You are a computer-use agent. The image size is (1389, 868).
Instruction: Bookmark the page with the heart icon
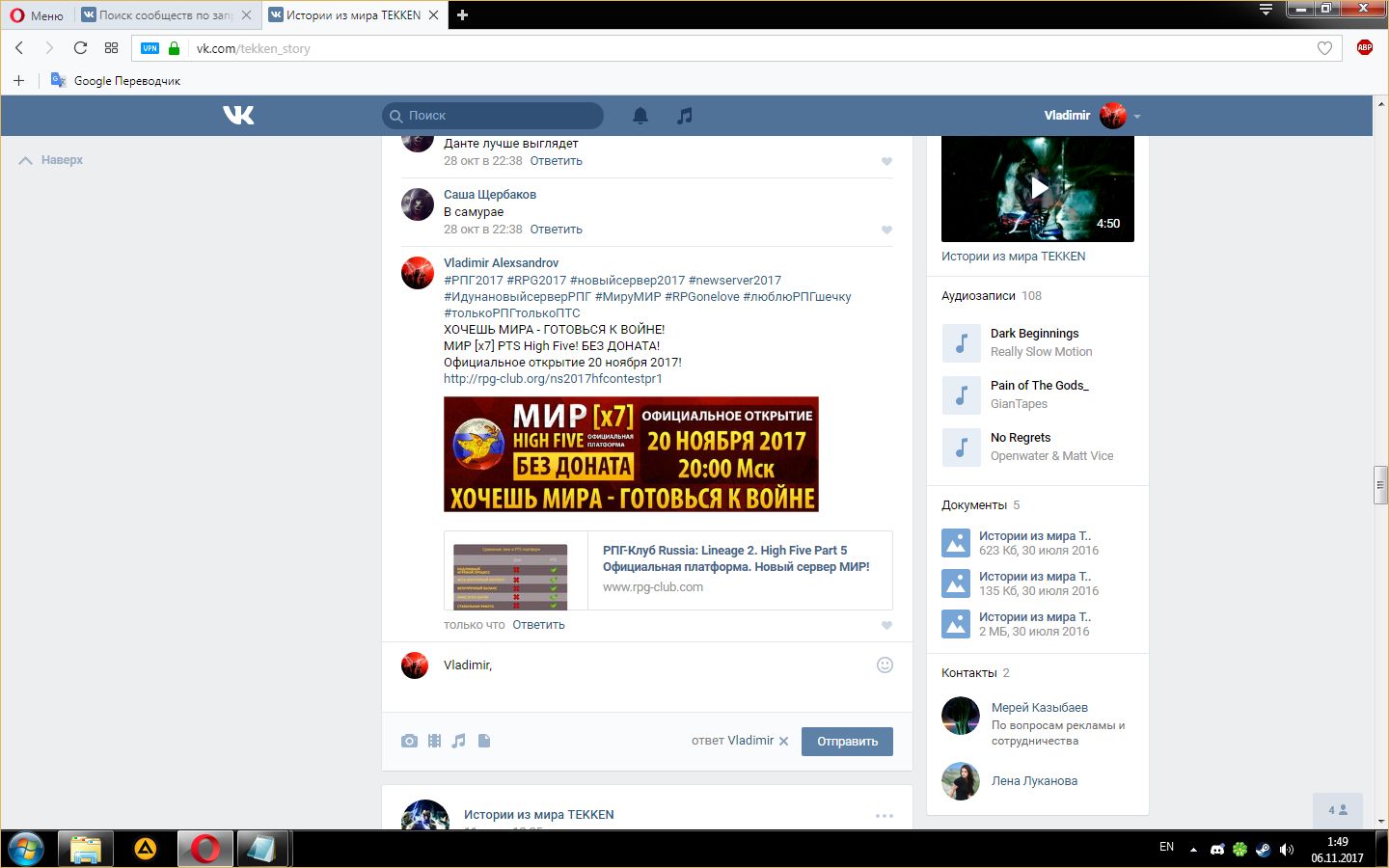[x=1324, y=48]
